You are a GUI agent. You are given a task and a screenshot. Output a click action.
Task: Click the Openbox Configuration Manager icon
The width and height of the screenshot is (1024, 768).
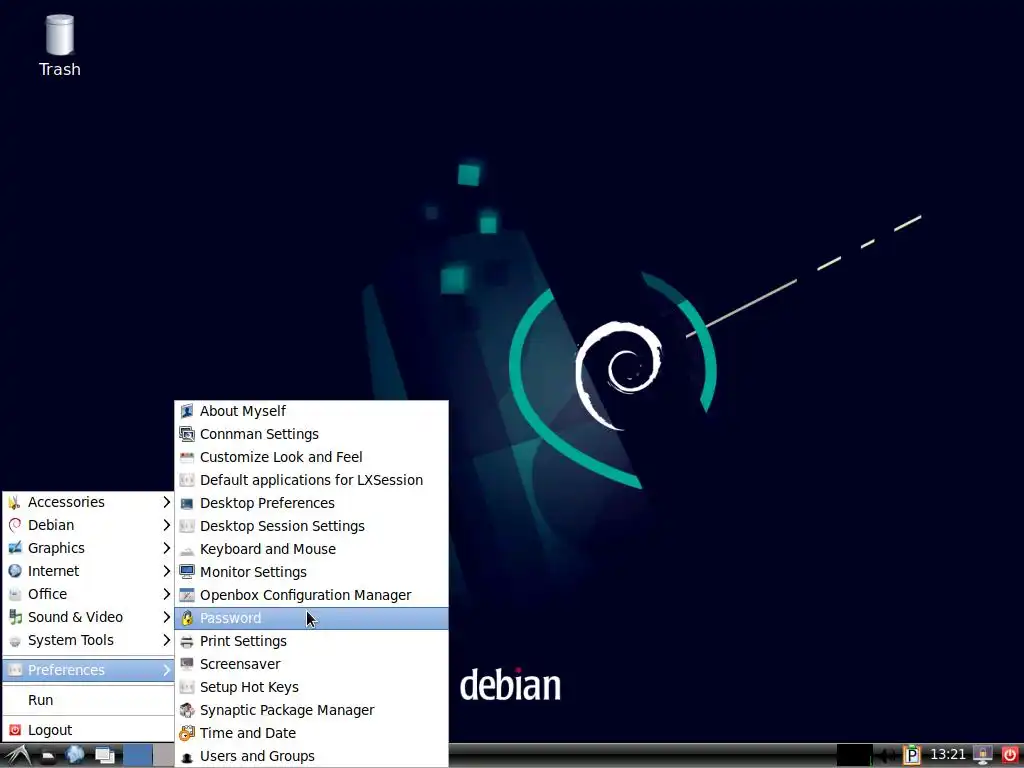click(x=187, y=595)
